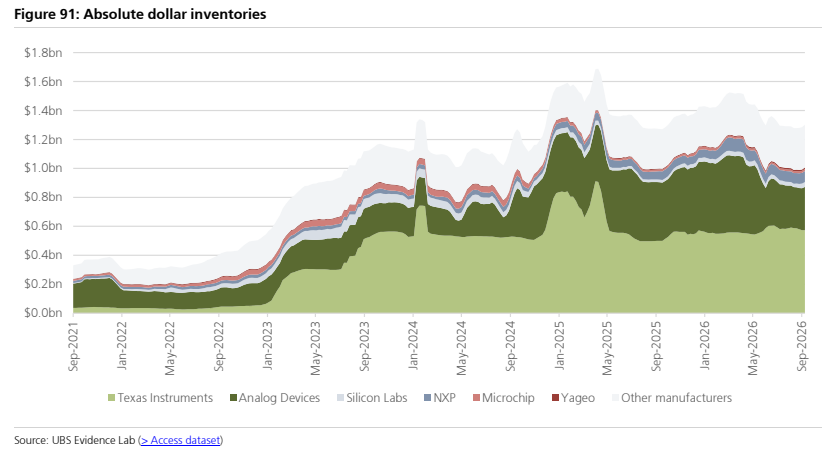The image size is (836, 460).
Task: Click the Other manufacturers legend swatch
Action: click(x=616, y=398)
